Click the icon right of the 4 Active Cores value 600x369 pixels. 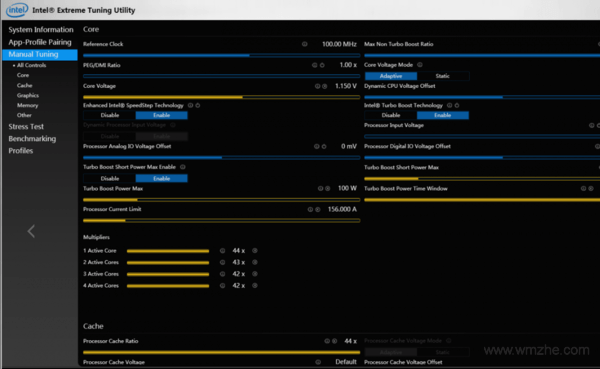255,286
